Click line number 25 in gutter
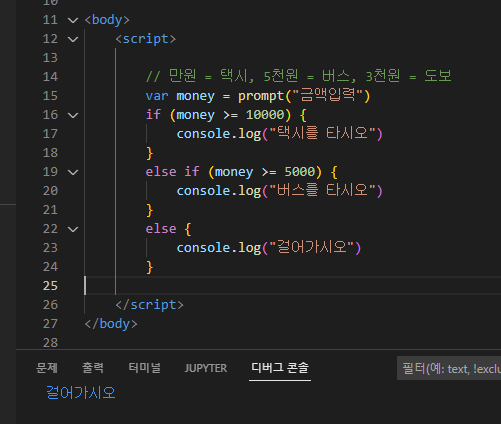 coord(50,286)
